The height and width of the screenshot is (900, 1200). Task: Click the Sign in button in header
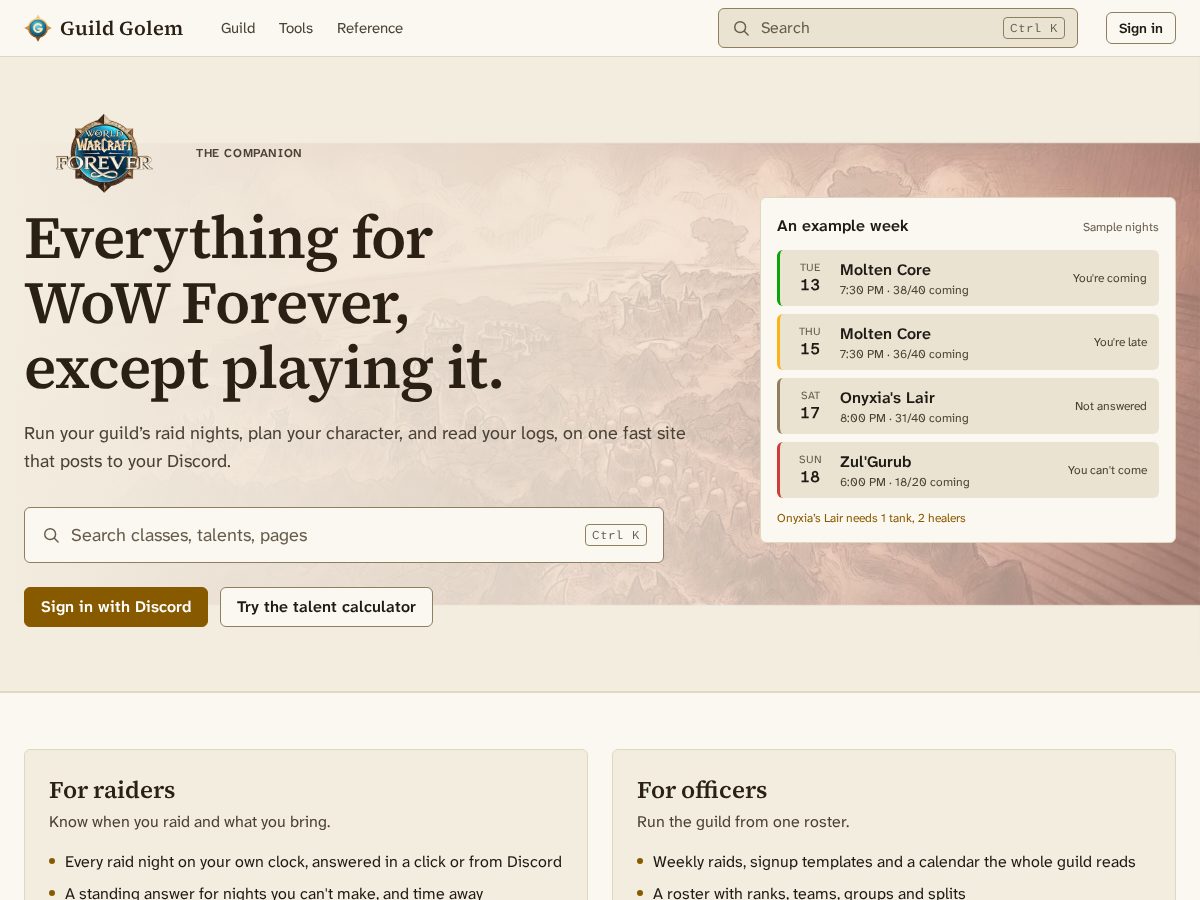tap(1141, 28)
